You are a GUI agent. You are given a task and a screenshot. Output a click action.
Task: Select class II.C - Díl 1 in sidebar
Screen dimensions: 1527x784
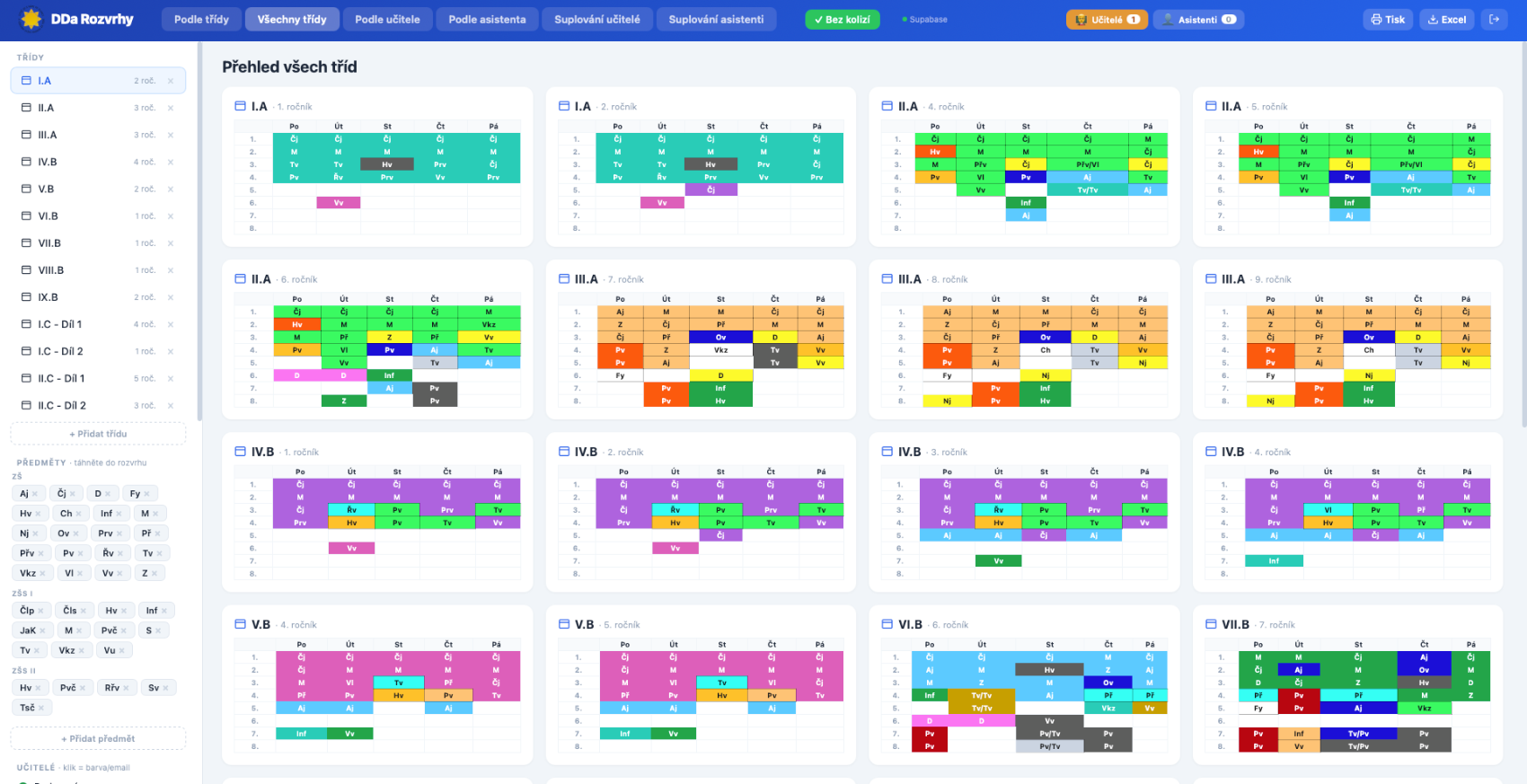click(98, 378)
